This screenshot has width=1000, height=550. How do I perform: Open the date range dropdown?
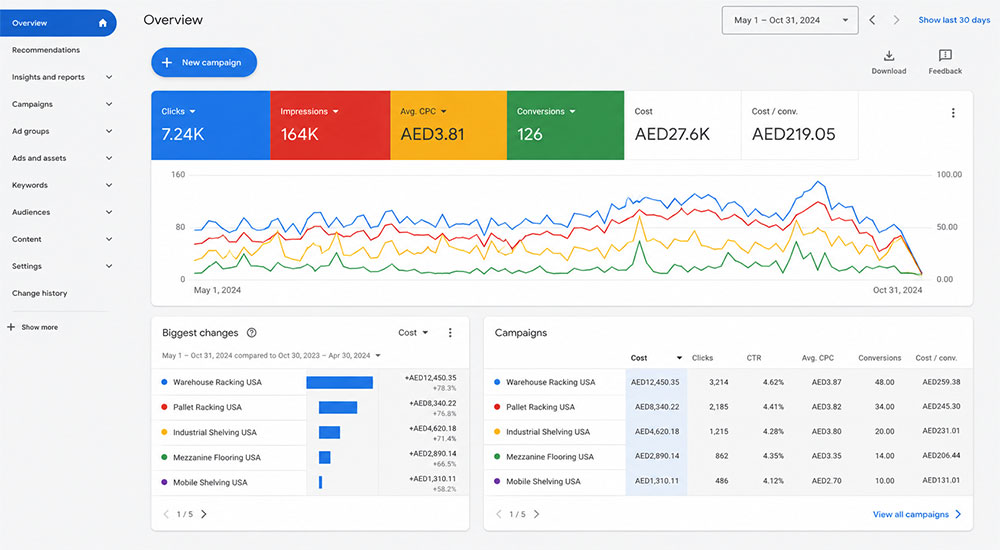click(790, 20)
